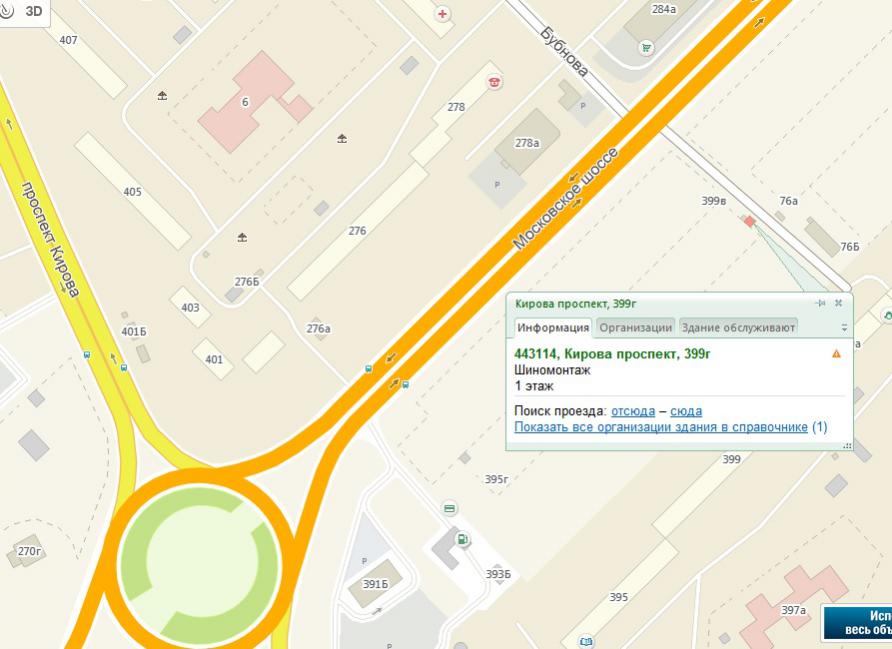This screenshot has height=649, width=892.
Task: Open Показать все организации здания в справочнике
Action: 661,427
